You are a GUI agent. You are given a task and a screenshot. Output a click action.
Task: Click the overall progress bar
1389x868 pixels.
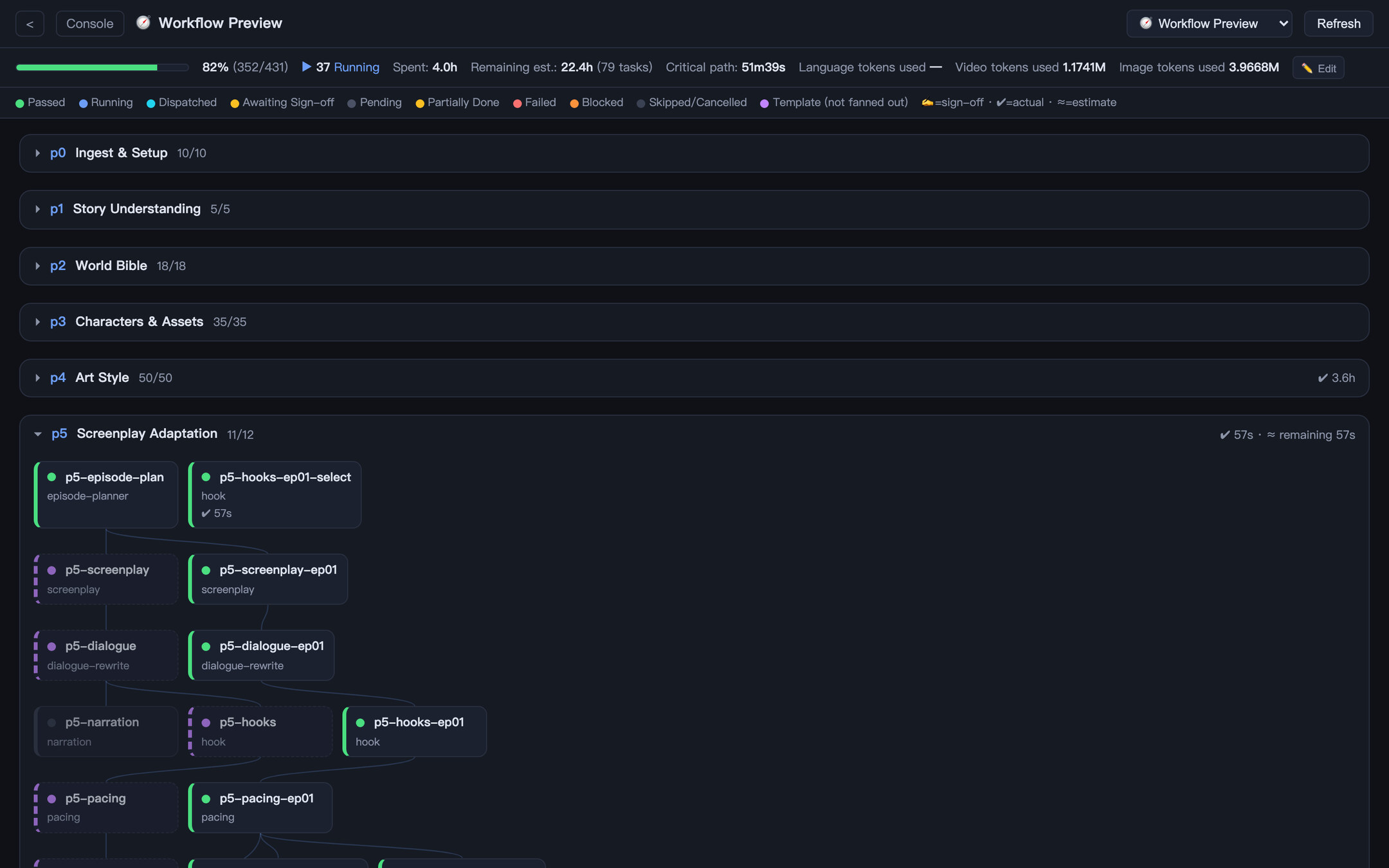tap(102, 68)
